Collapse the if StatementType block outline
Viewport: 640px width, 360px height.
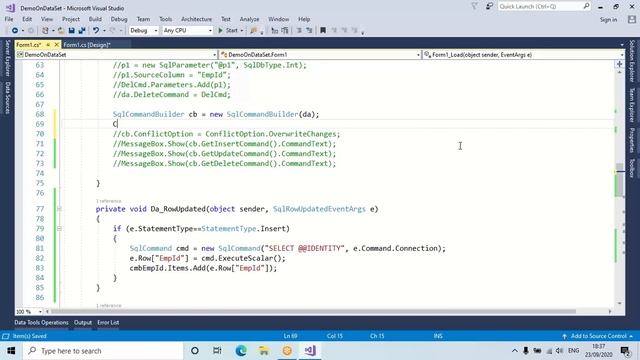[x=59, y=229]
